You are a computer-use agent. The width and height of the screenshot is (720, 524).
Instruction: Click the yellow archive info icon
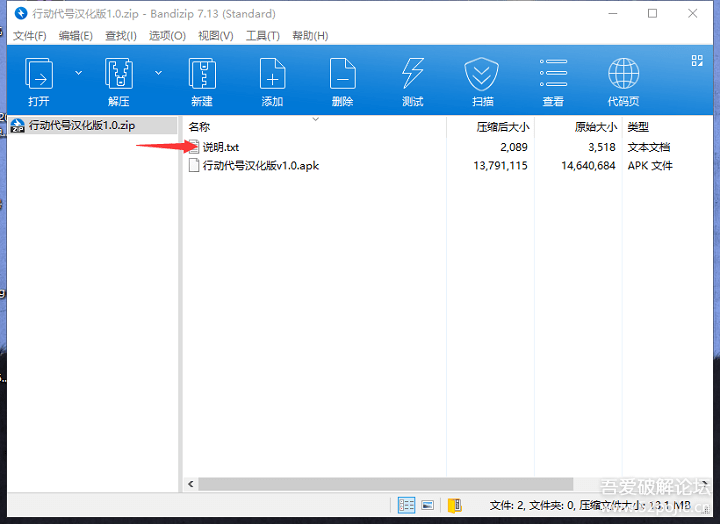[455, 505]
